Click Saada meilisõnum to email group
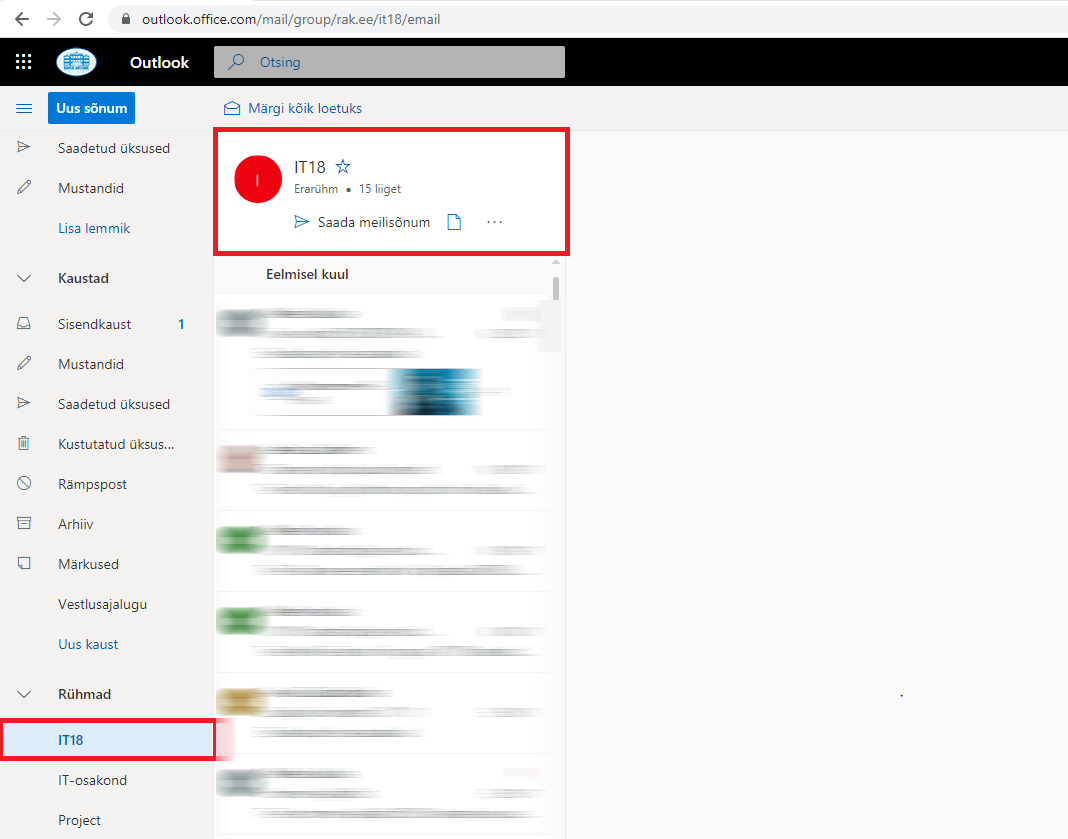Screen dimensions: 1068x839 (362, 222)
